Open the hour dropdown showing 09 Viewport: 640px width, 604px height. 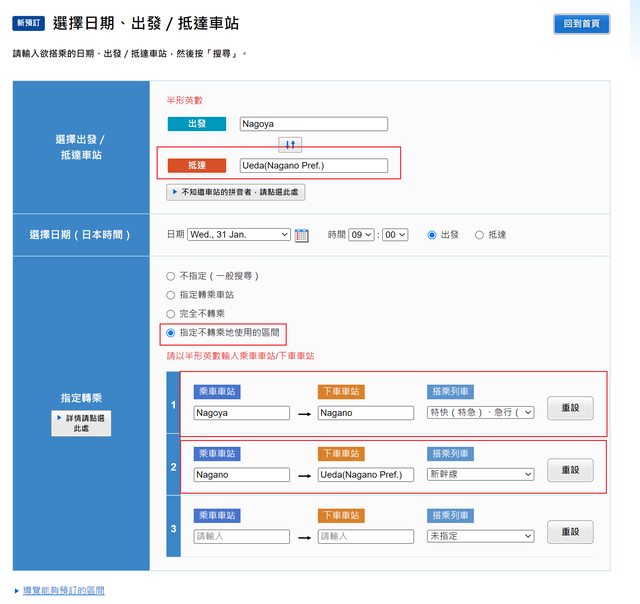[x=361, y=235]
